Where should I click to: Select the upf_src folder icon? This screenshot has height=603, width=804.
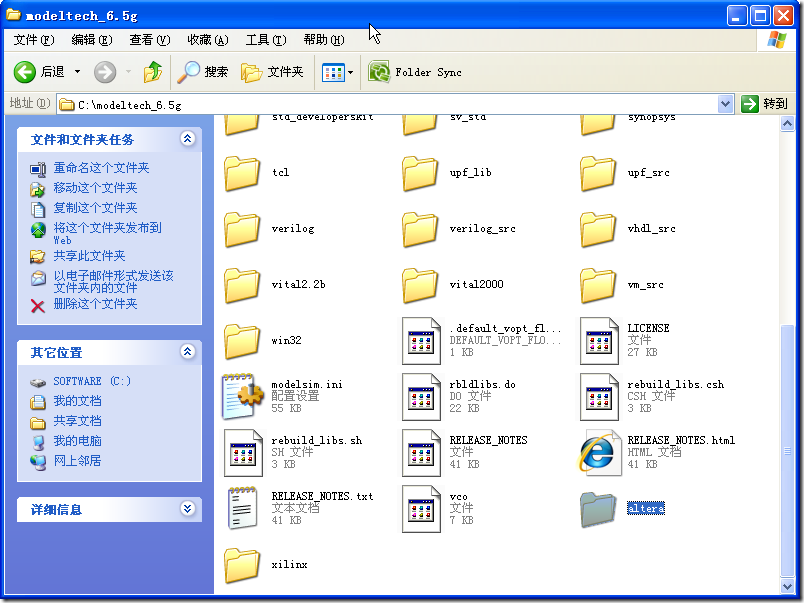pyautogui.click(x=597, y=173)
